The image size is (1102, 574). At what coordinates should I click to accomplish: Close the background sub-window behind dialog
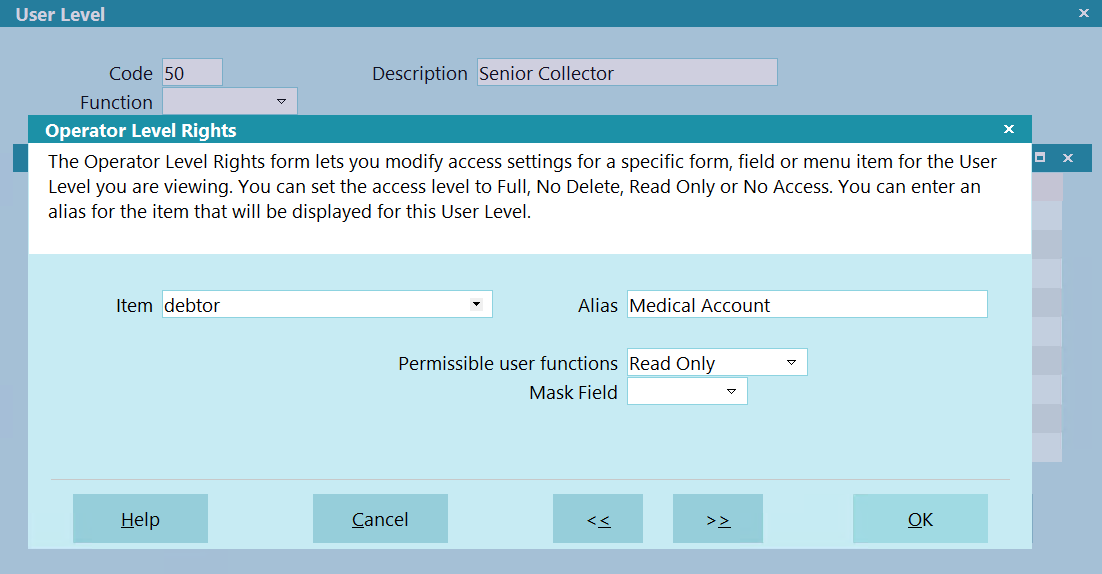pos(1068,158)
